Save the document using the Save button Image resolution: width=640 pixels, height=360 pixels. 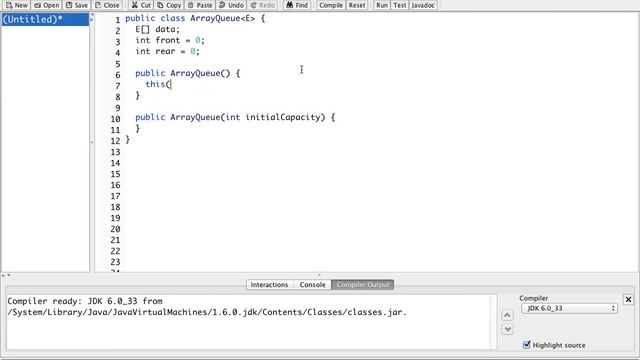click(77, 5)
